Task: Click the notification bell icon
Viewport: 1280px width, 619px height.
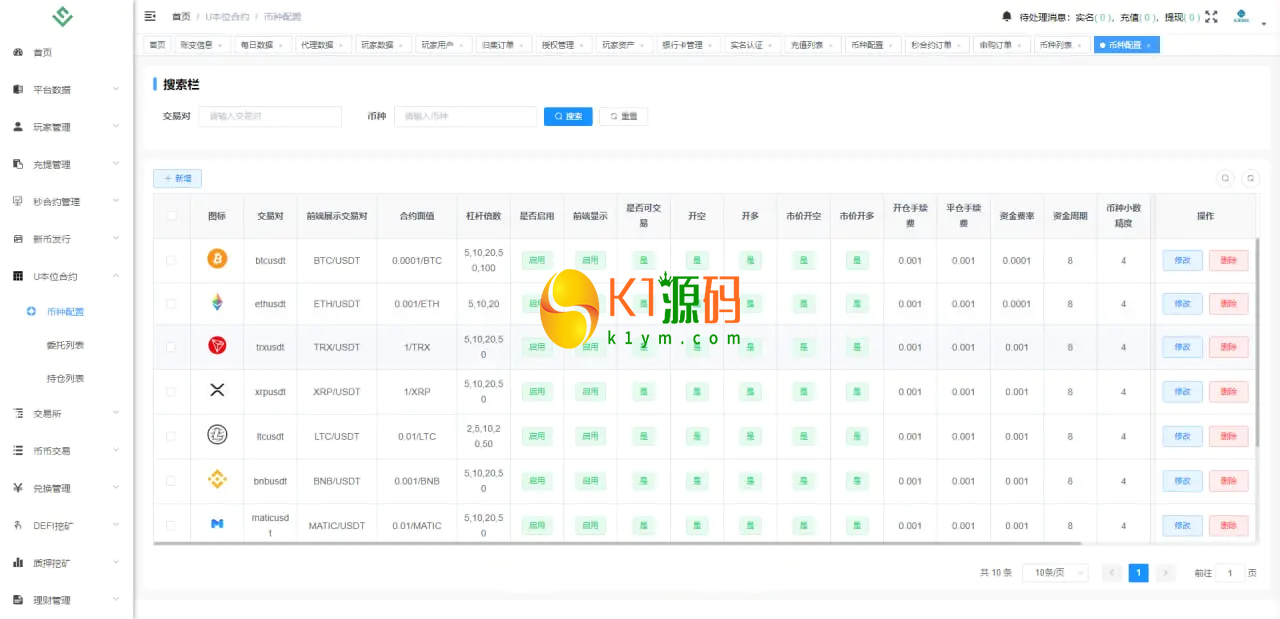Action: coord(1006,16)
